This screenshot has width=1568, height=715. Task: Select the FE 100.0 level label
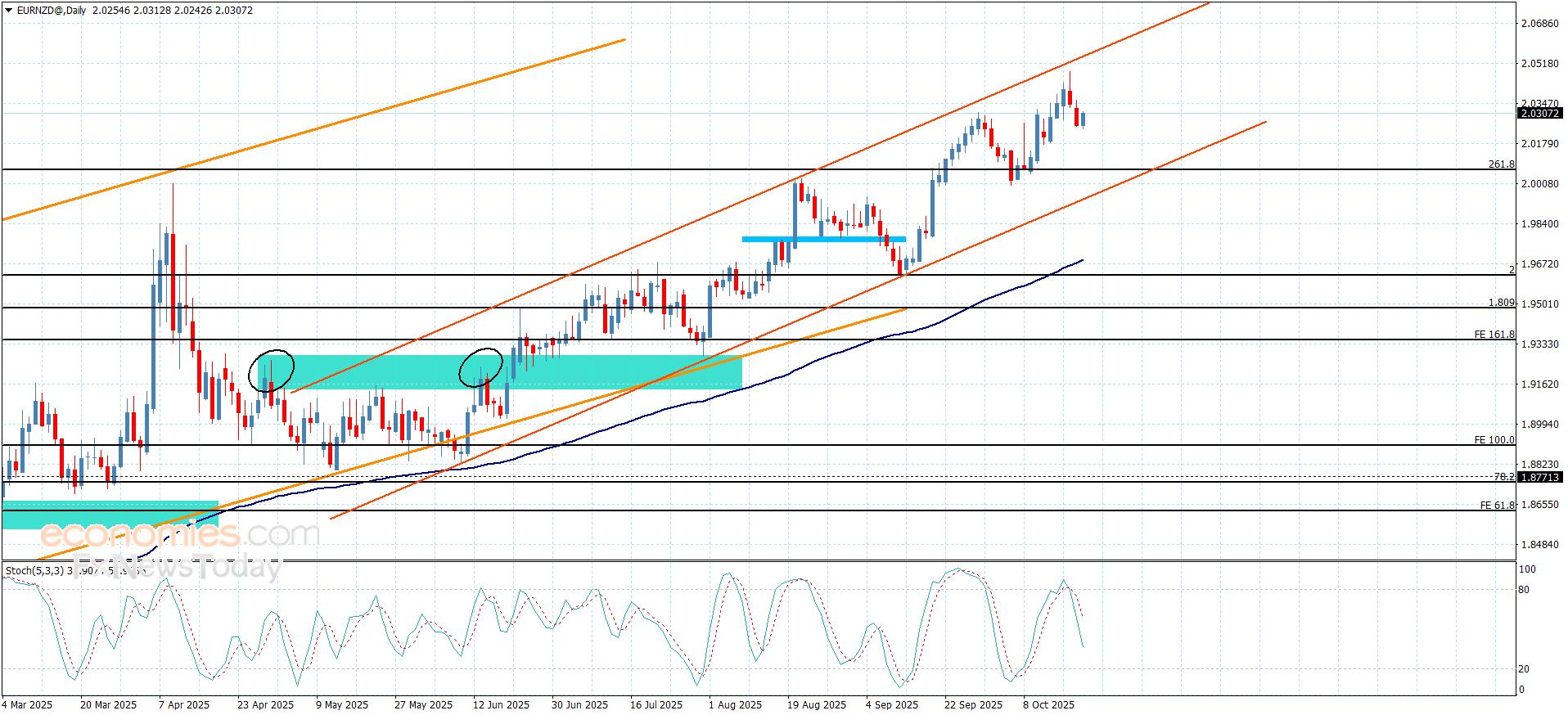click(x=1494, y=440)
